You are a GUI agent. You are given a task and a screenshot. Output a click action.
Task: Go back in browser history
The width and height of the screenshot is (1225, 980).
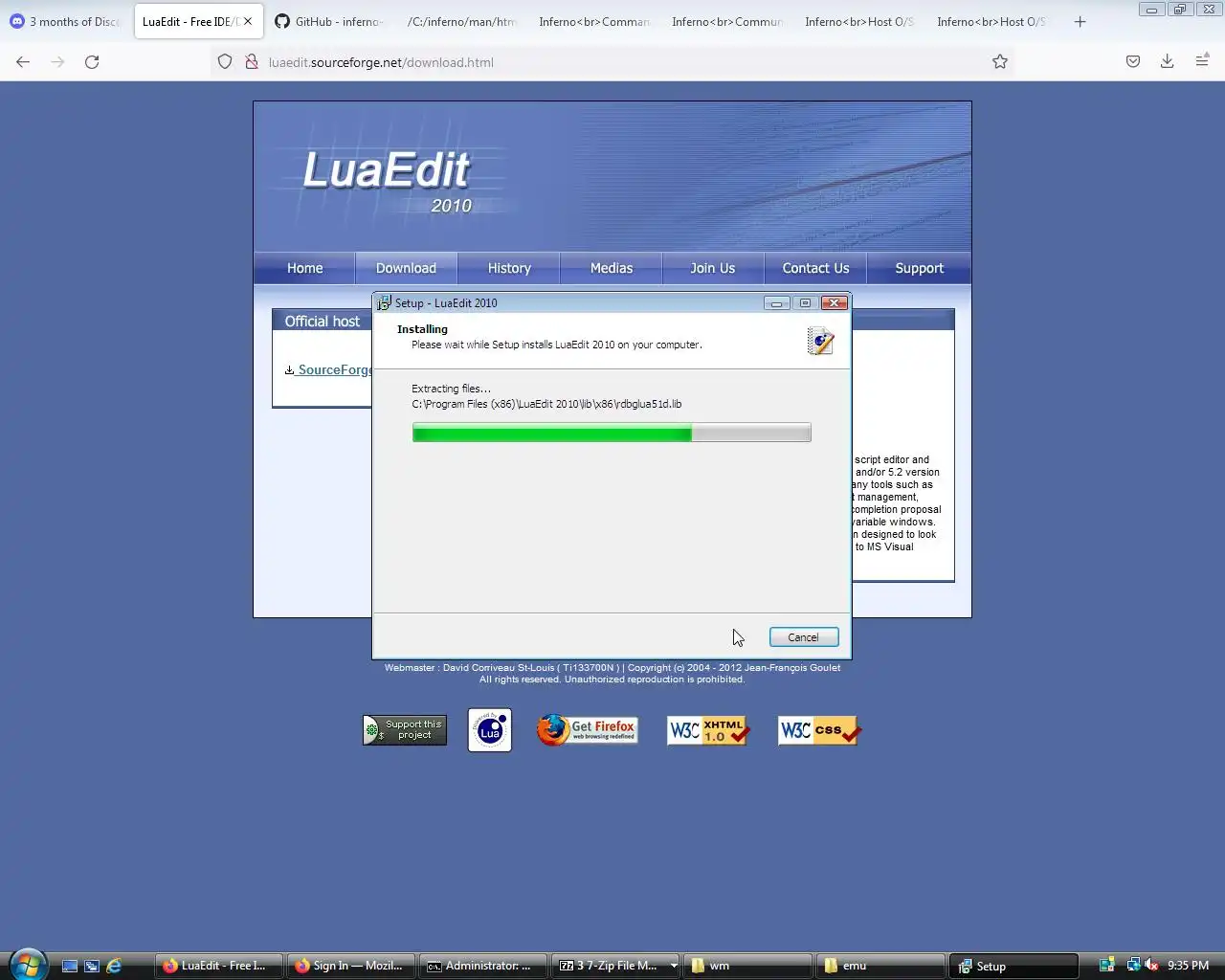coord(23,62)
